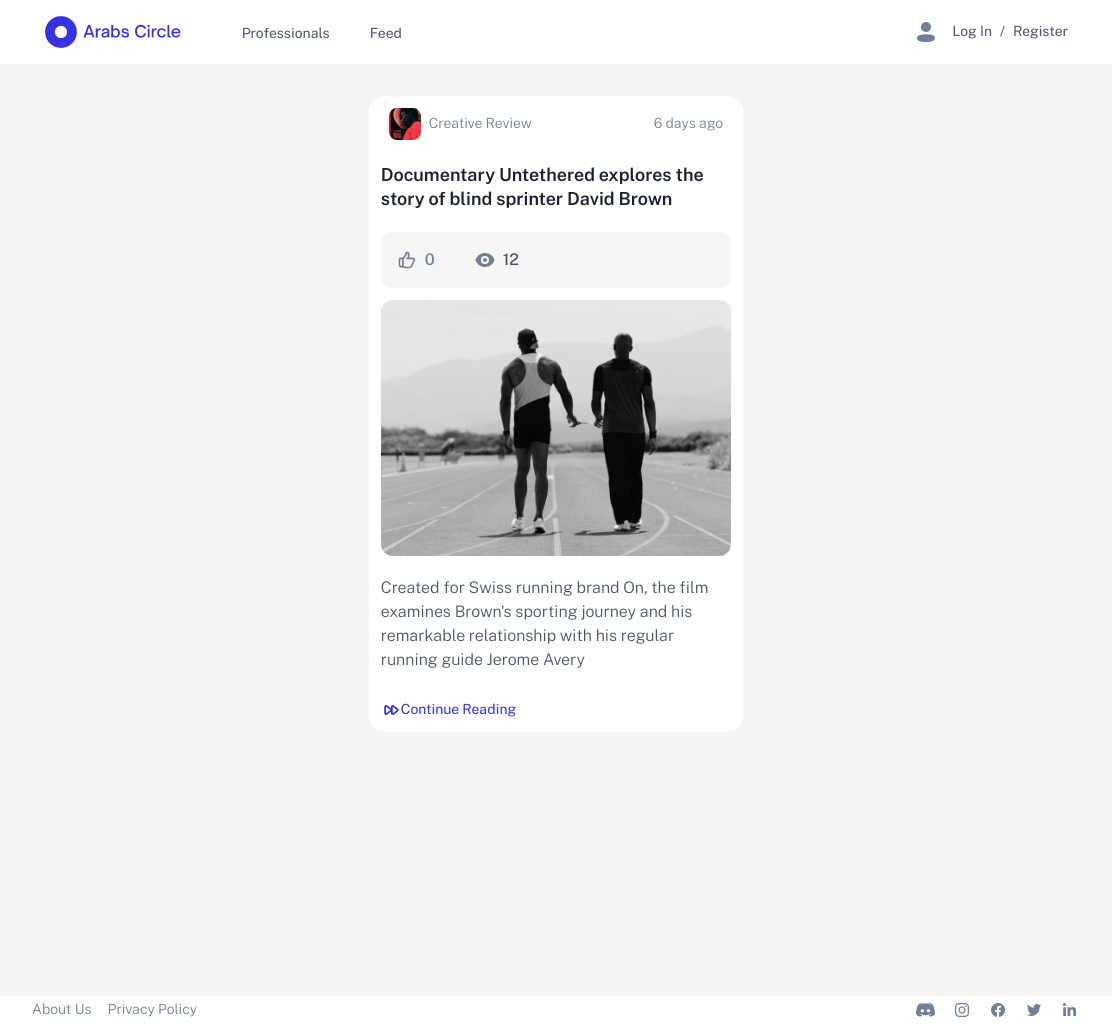Image resolution: width=1112 pixels, height=1024 pixels.
Task: Go to the Feed menu item
Action: point(386,33)
